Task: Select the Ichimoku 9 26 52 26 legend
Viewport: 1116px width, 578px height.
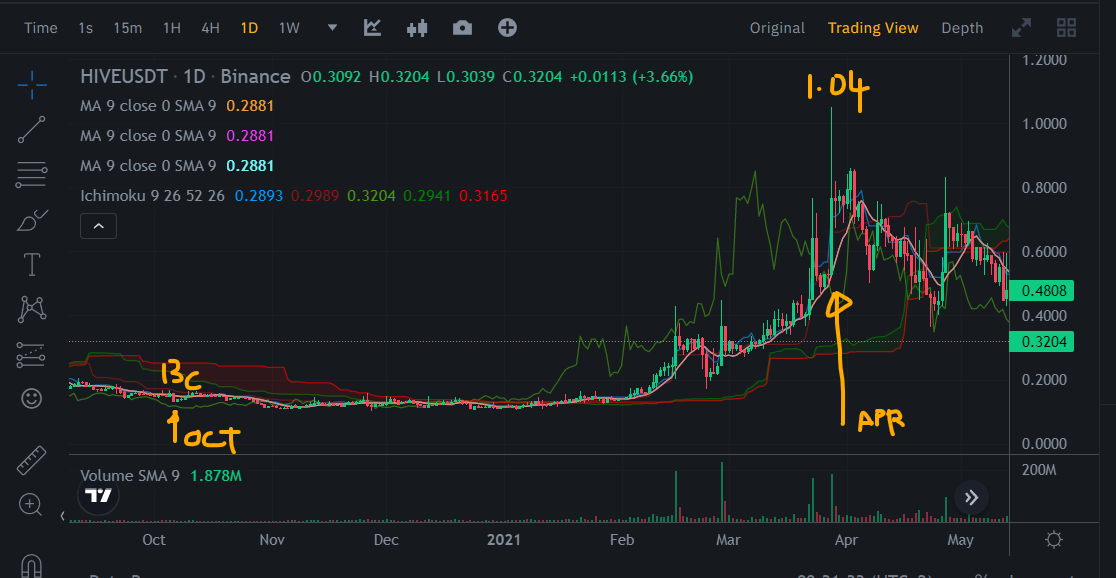Action: [x=154, y=196]
